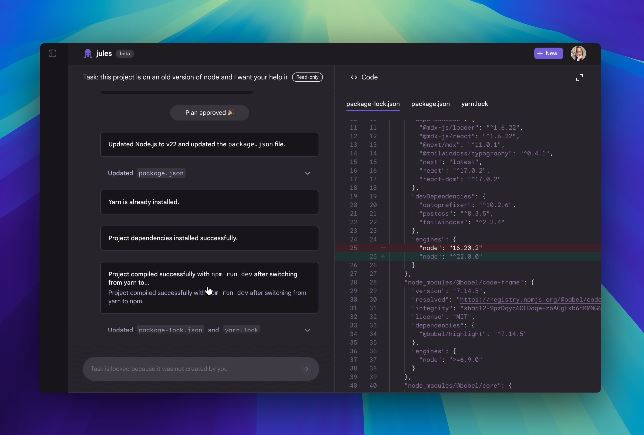The height and width of the screenshot is (435, 644).
Task: Click the task title text at top
Action: pyautogui.click(x=185, y=77)
